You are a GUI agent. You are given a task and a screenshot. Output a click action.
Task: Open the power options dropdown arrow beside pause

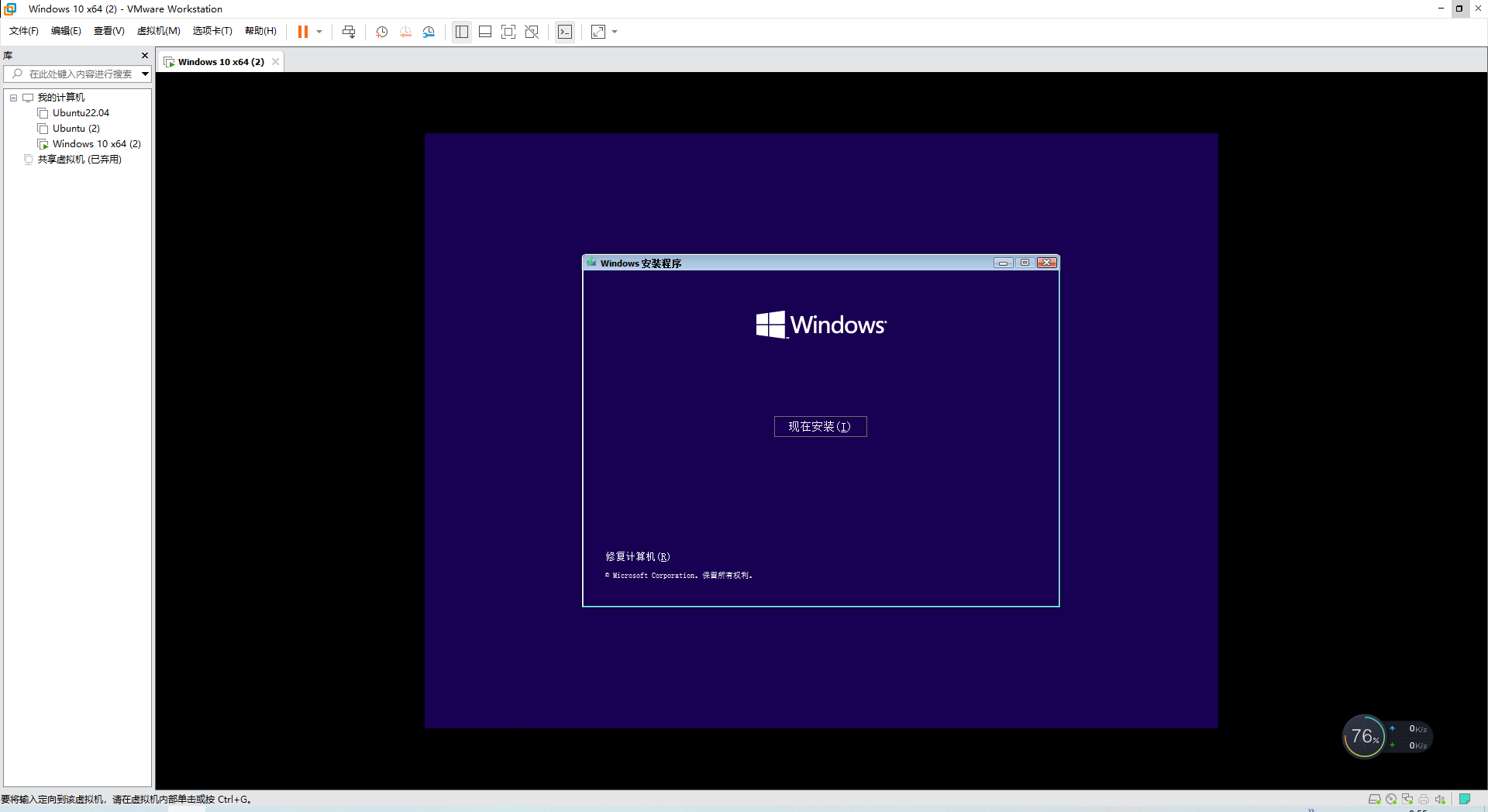click(319, 32)
